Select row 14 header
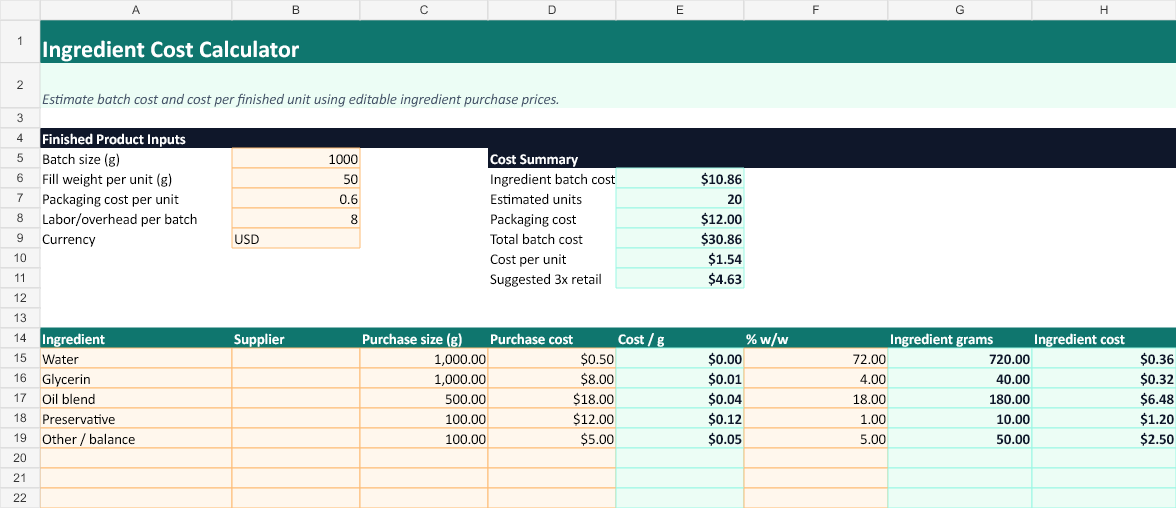Screen dimensions: 1176x508 (20, 338)
